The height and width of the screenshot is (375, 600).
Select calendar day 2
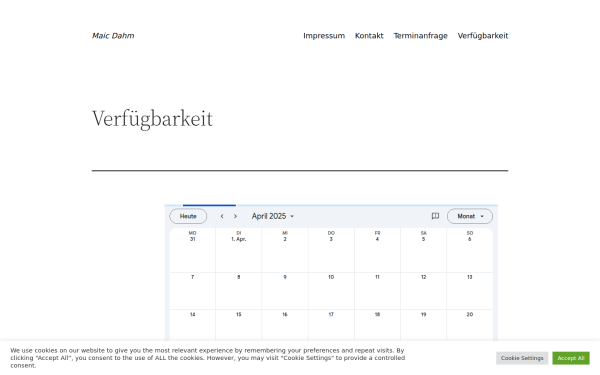pos(285,239)
